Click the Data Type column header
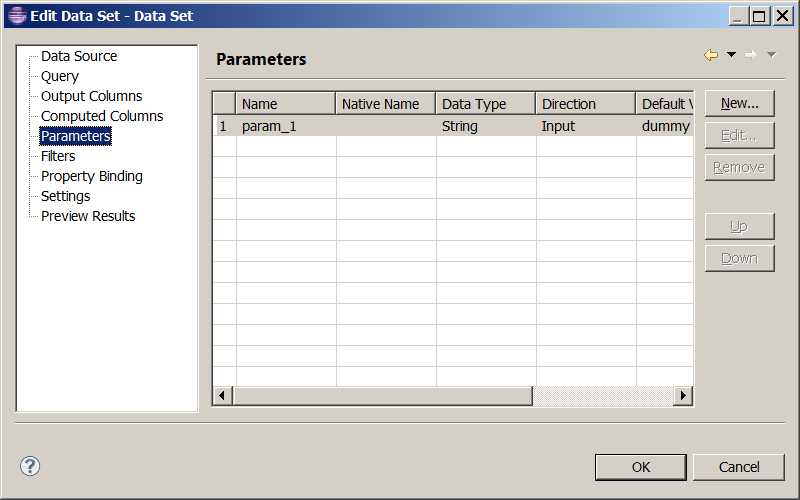 coord(485,104)
